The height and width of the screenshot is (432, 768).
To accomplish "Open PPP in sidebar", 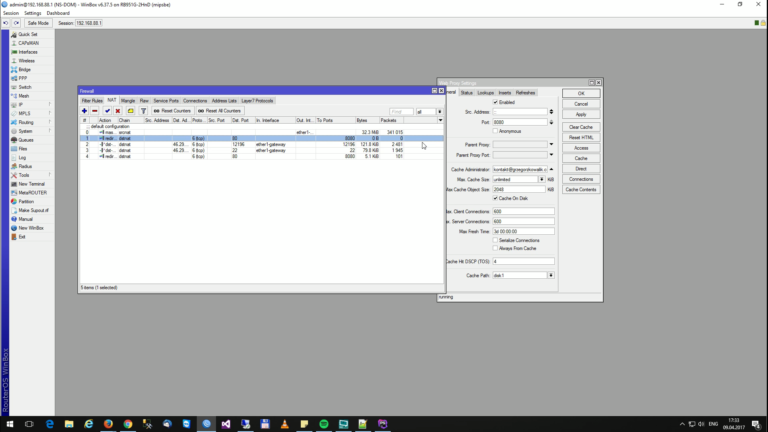I will click(x=23, y=78).
